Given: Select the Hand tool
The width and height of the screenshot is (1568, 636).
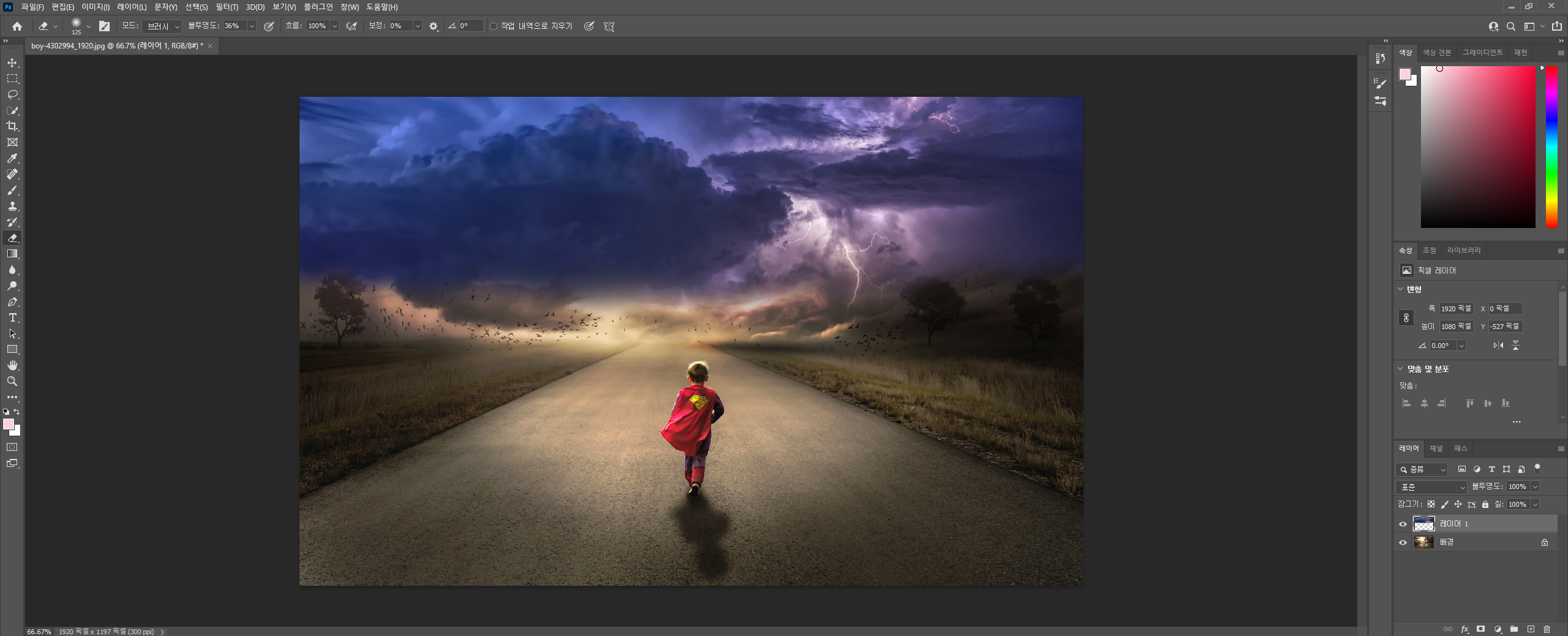Looking at the screenshot, I should pos(12,365).
